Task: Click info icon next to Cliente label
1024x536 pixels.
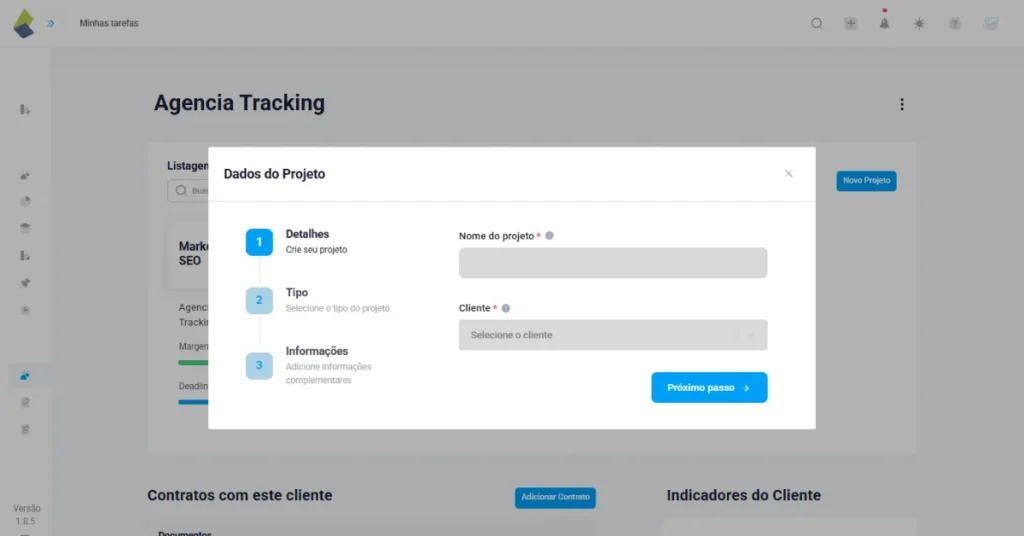Action: click(x=505, y=308)
